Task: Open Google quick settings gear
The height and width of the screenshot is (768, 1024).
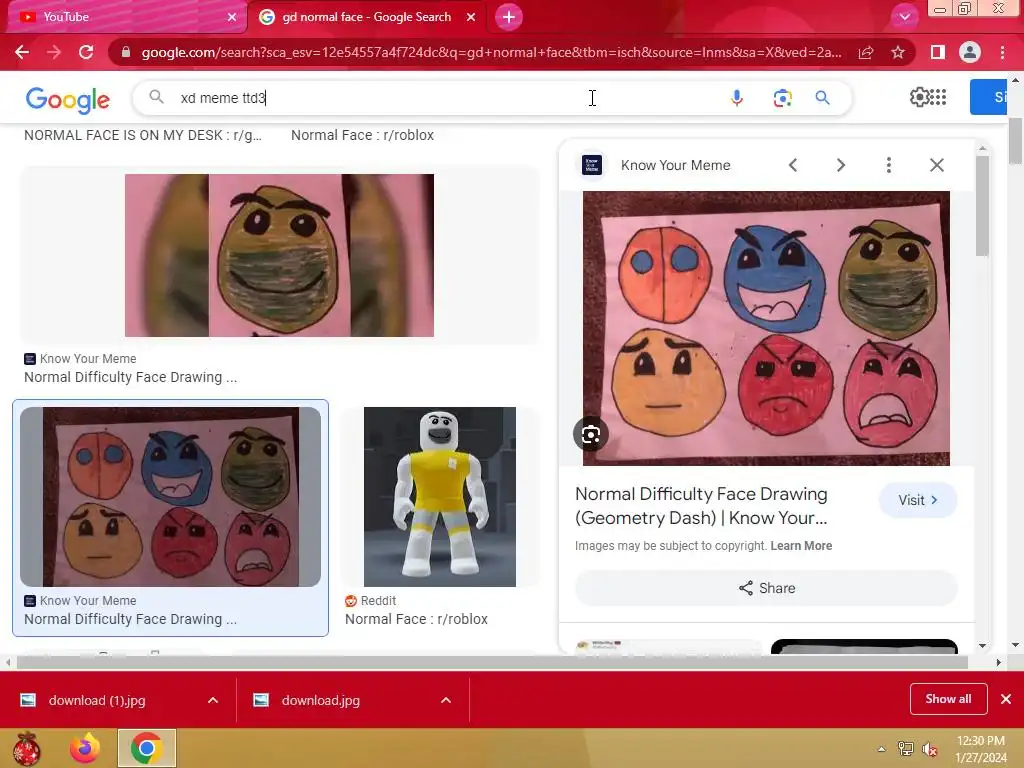Action: 919,97
